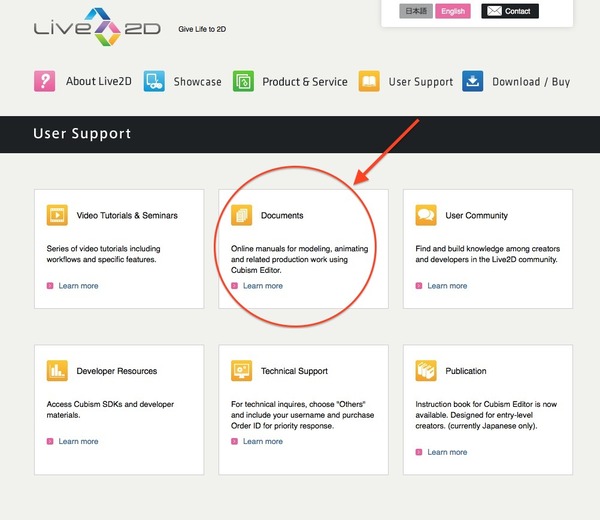Screen dimensions: 600x520
Task: Click pink arrow bullet under Publication
Action: [419, 452]
